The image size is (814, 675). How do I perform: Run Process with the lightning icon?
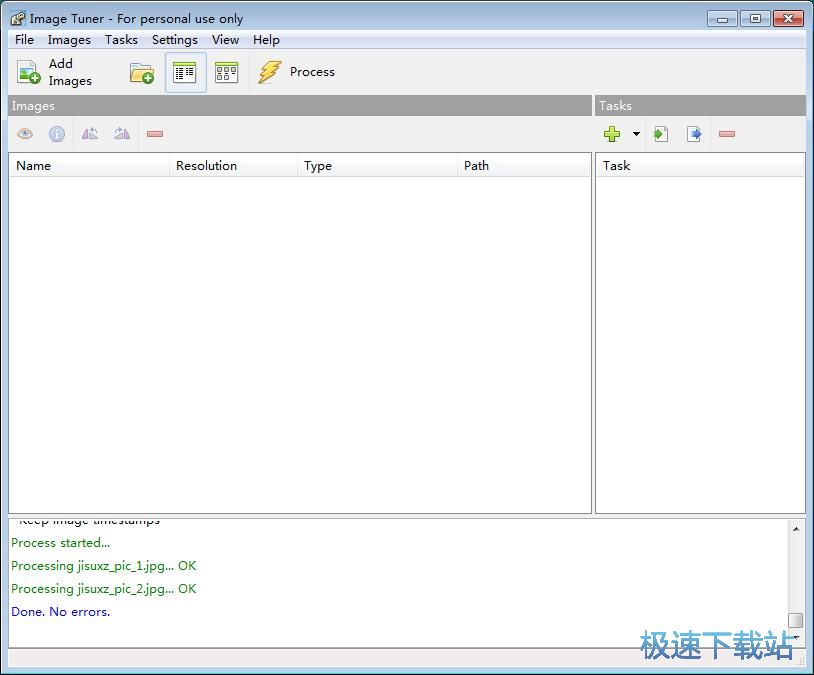(270, 73)
